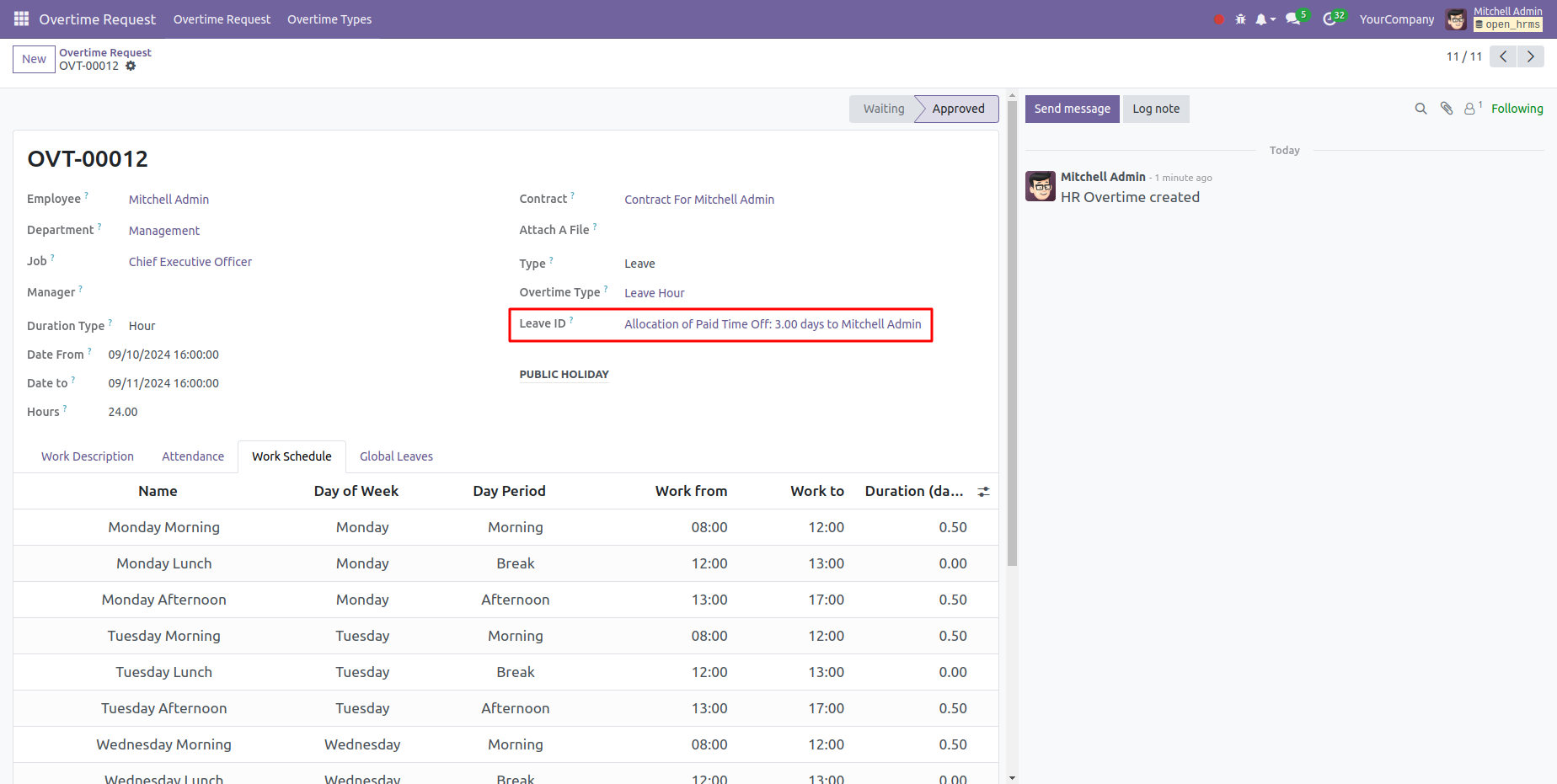The width and height of the screenshot is (1557, 784).
Task: Open the apps grid home menu
Action: point(21,19)
